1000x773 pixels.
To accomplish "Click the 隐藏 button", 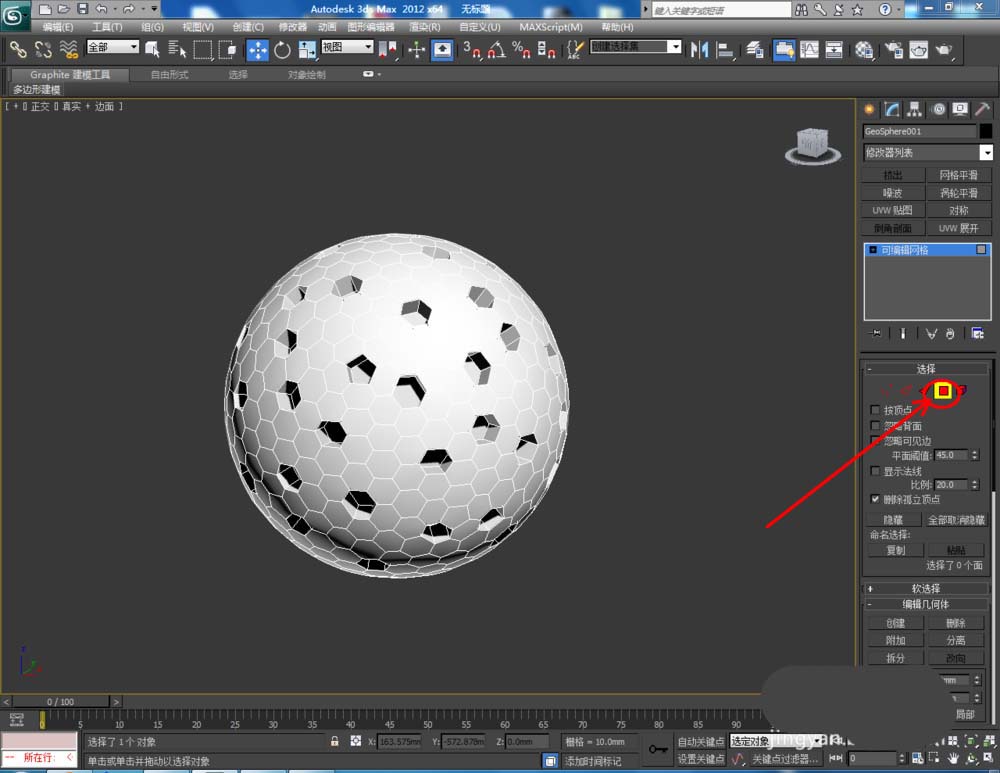I will 893,520.
